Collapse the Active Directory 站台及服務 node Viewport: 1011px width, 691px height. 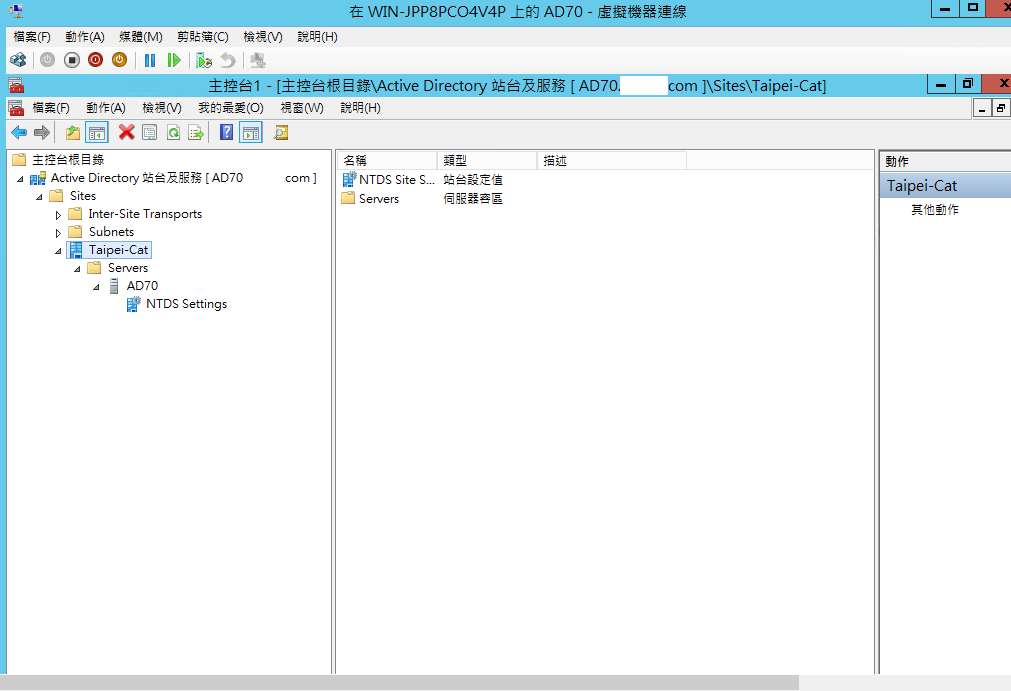20,179
